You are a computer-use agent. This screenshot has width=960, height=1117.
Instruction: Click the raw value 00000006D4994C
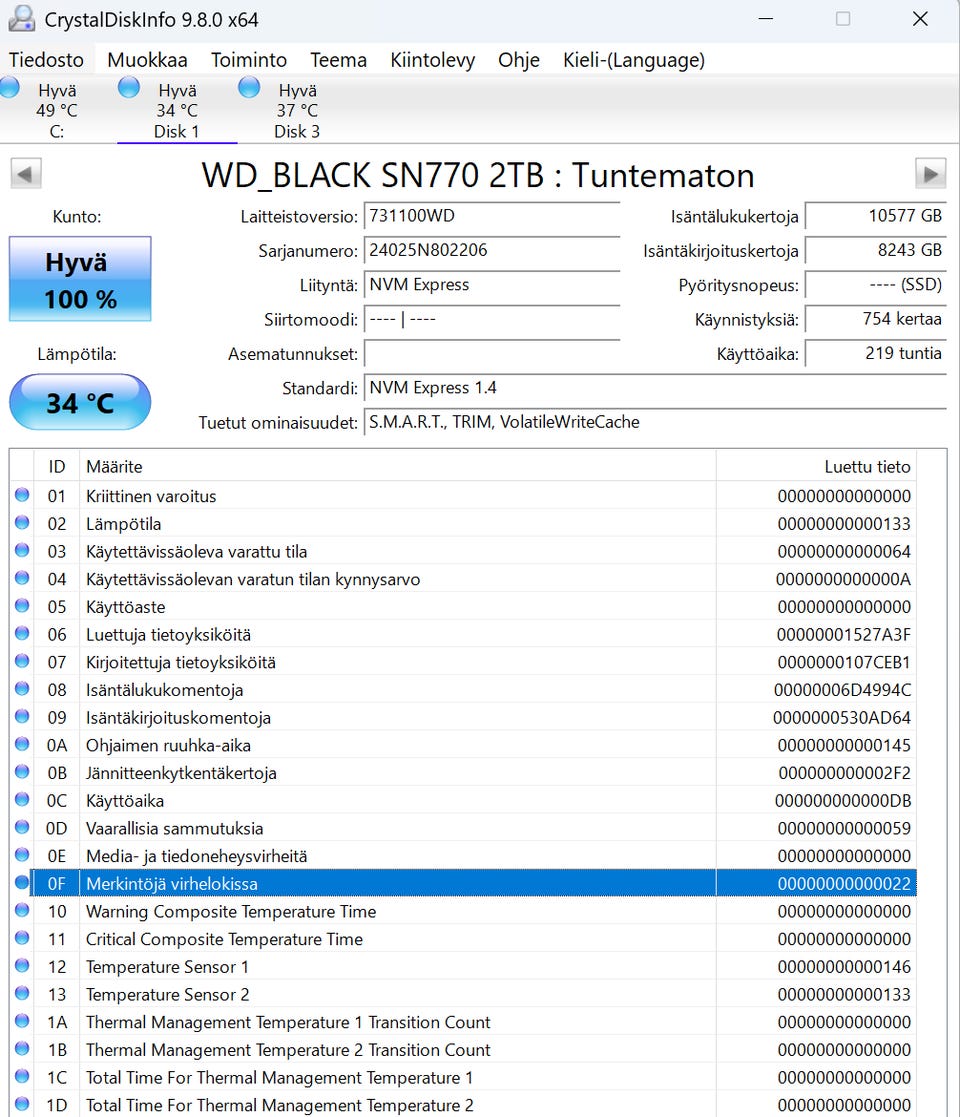click(x=842, y=690)
